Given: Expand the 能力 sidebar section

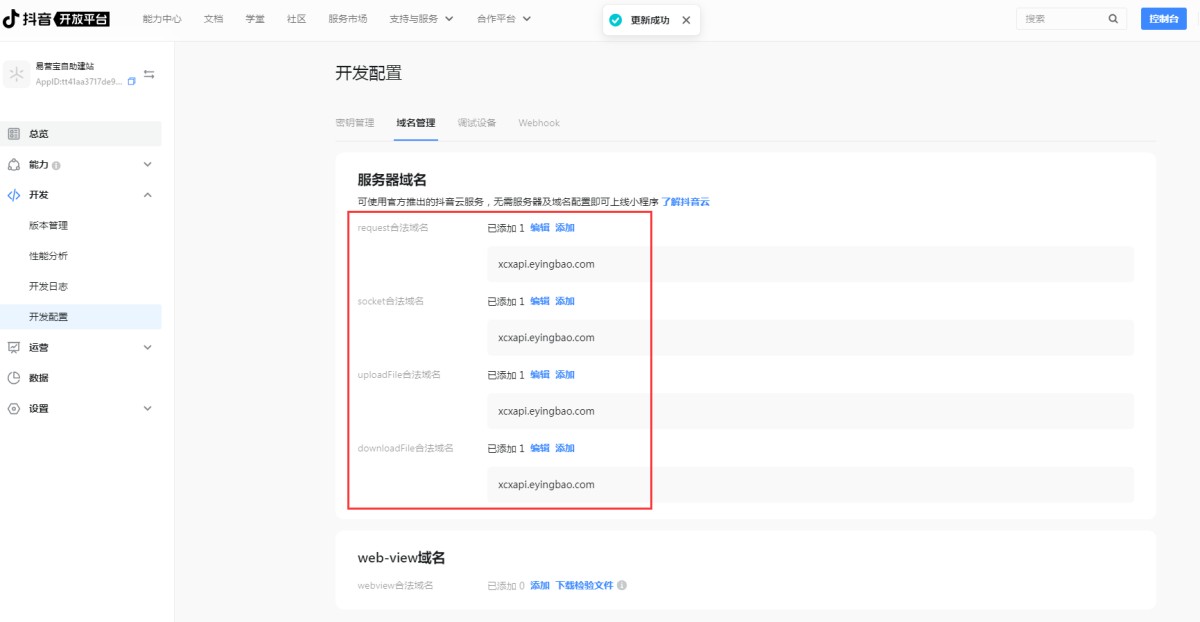Looking at the screenshot, I should click(x=148, y=164).
